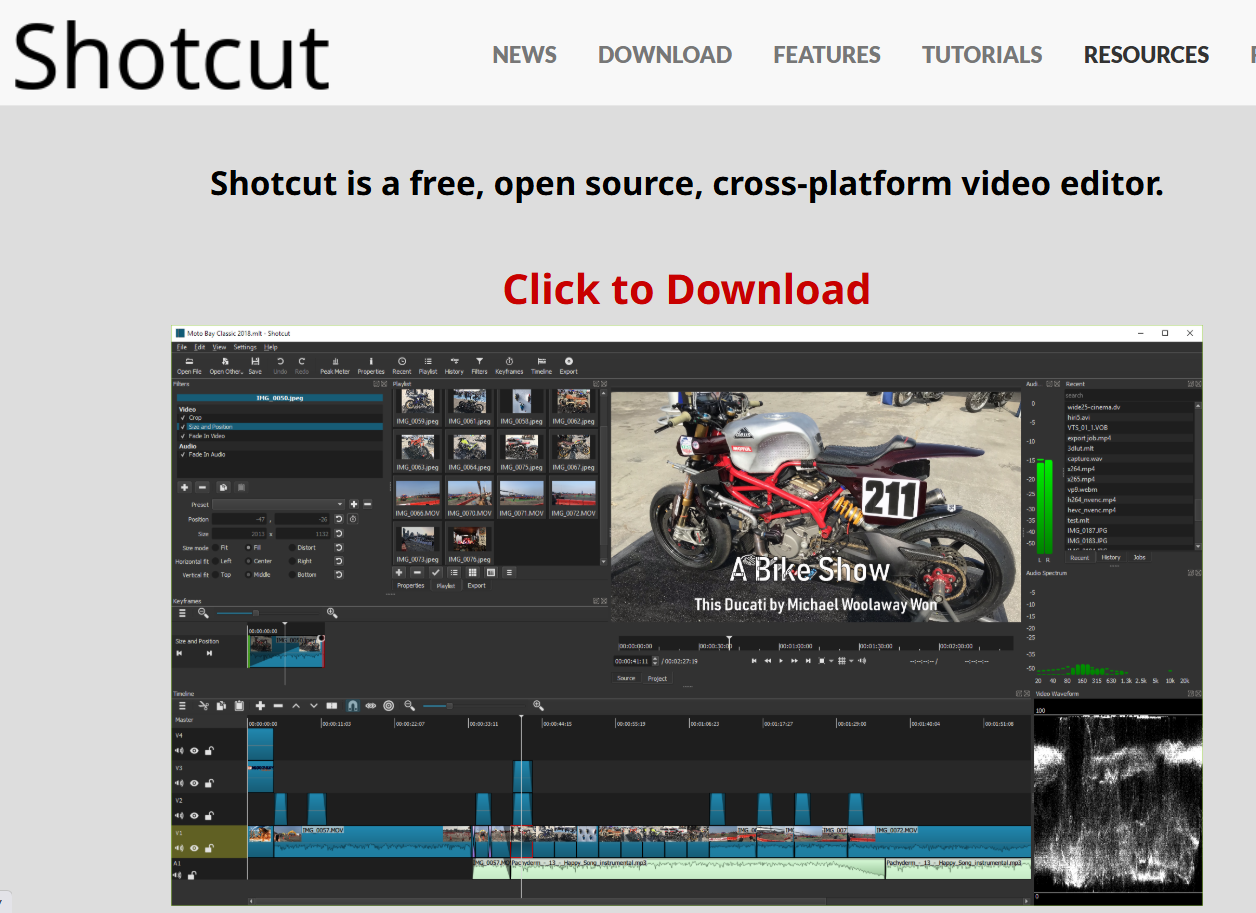Click the Open Other toolbar icon
This screenshot has width=1256, height=913.
pyautogui.click(x=226, y=365)
